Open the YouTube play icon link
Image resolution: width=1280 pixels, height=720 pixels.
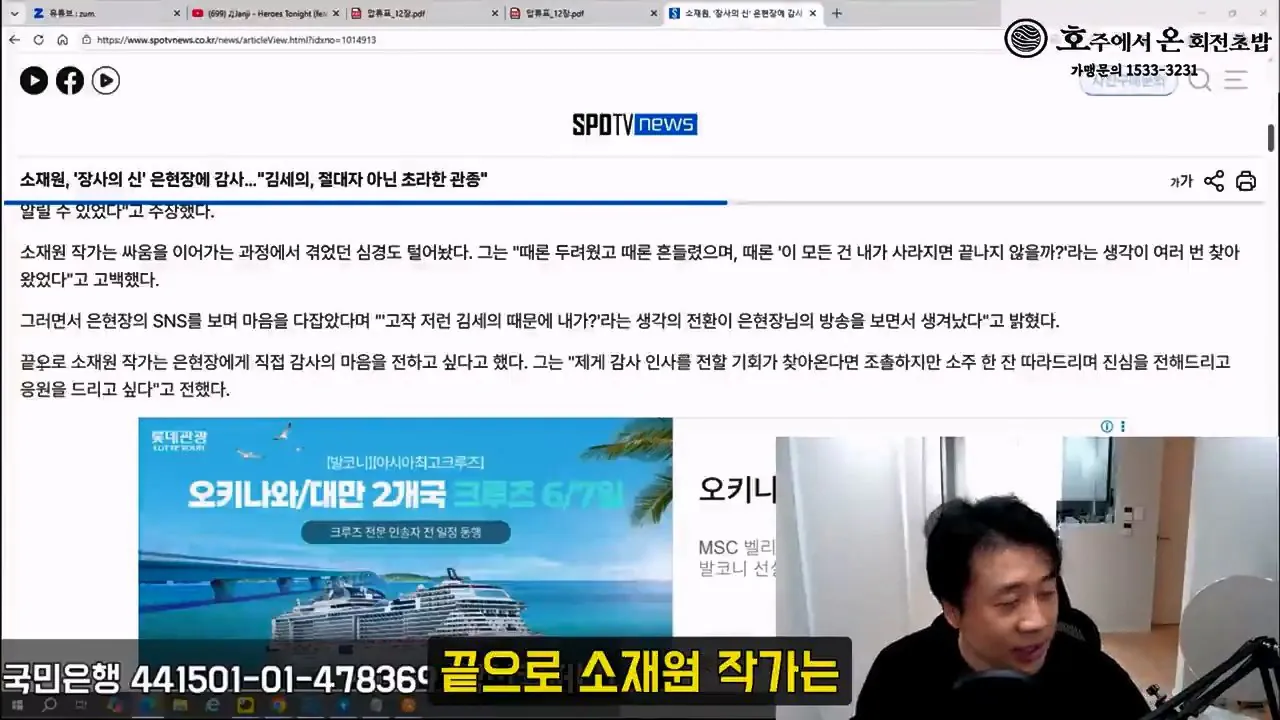pos(34,81)
